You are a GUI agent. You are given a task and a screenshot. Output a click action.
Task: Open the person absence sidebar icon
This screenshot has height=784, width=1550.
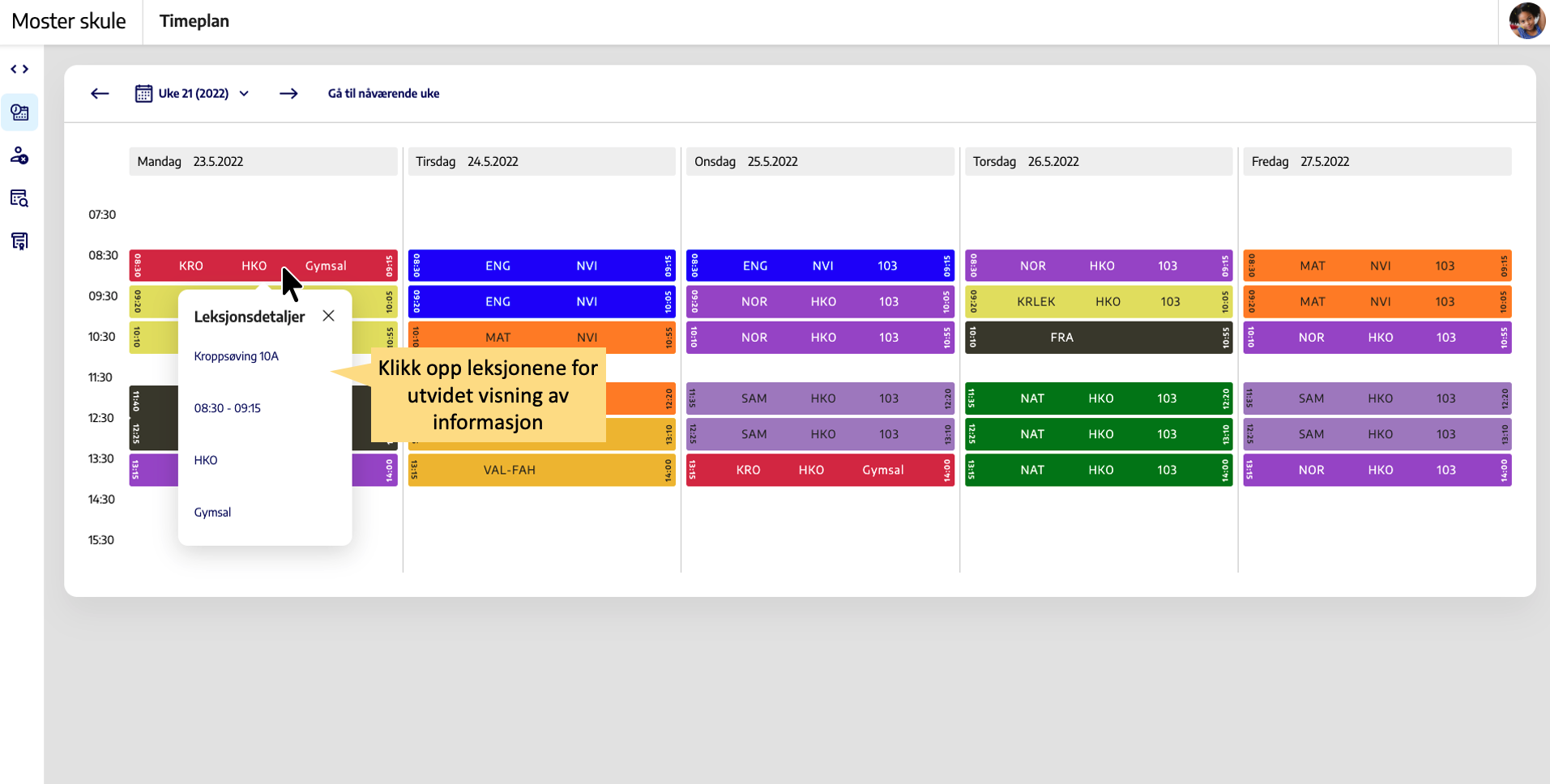coord(19,156)
